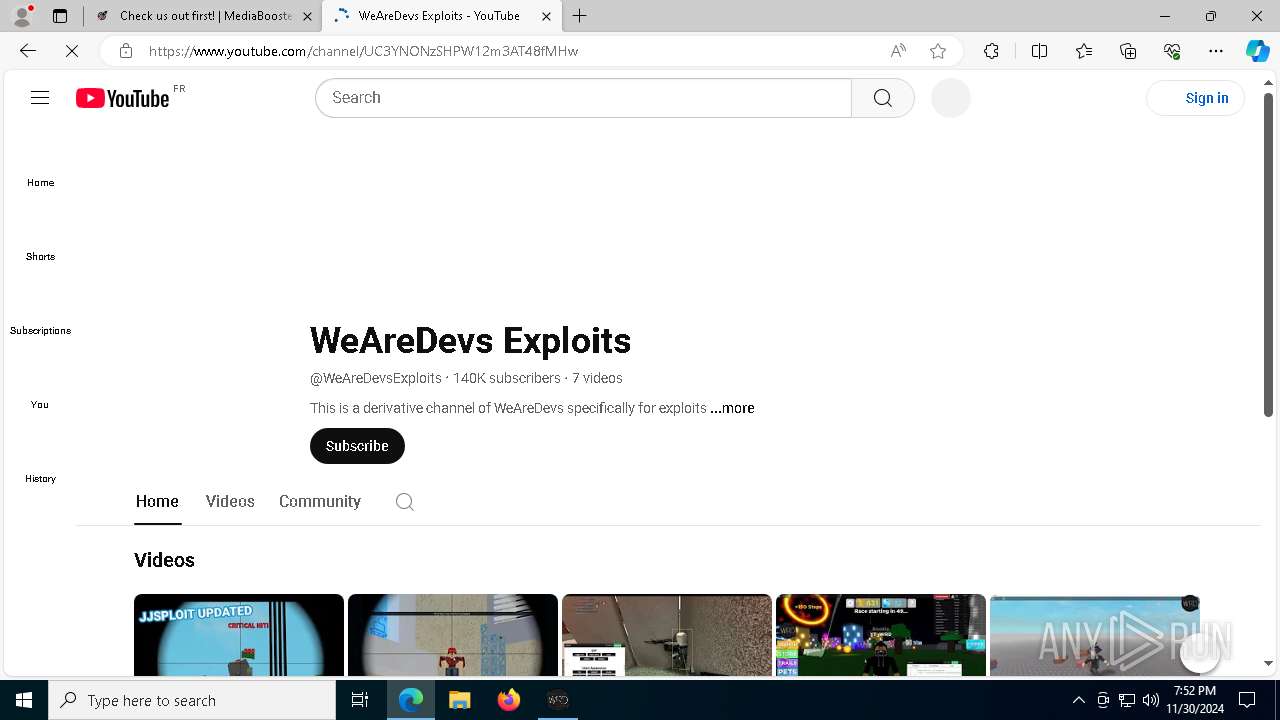The height and width of the screenshot is (720, 1280).
Task: Open a new browser tab
Action: pyautogui.click(x=580, y=16)
